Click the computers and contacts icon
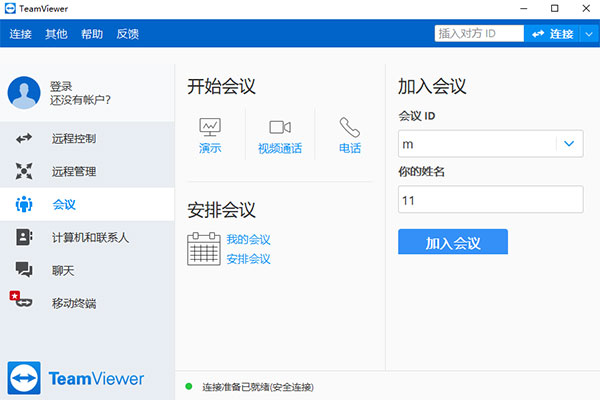The image size is (600, 400). [x=24, y=237]
